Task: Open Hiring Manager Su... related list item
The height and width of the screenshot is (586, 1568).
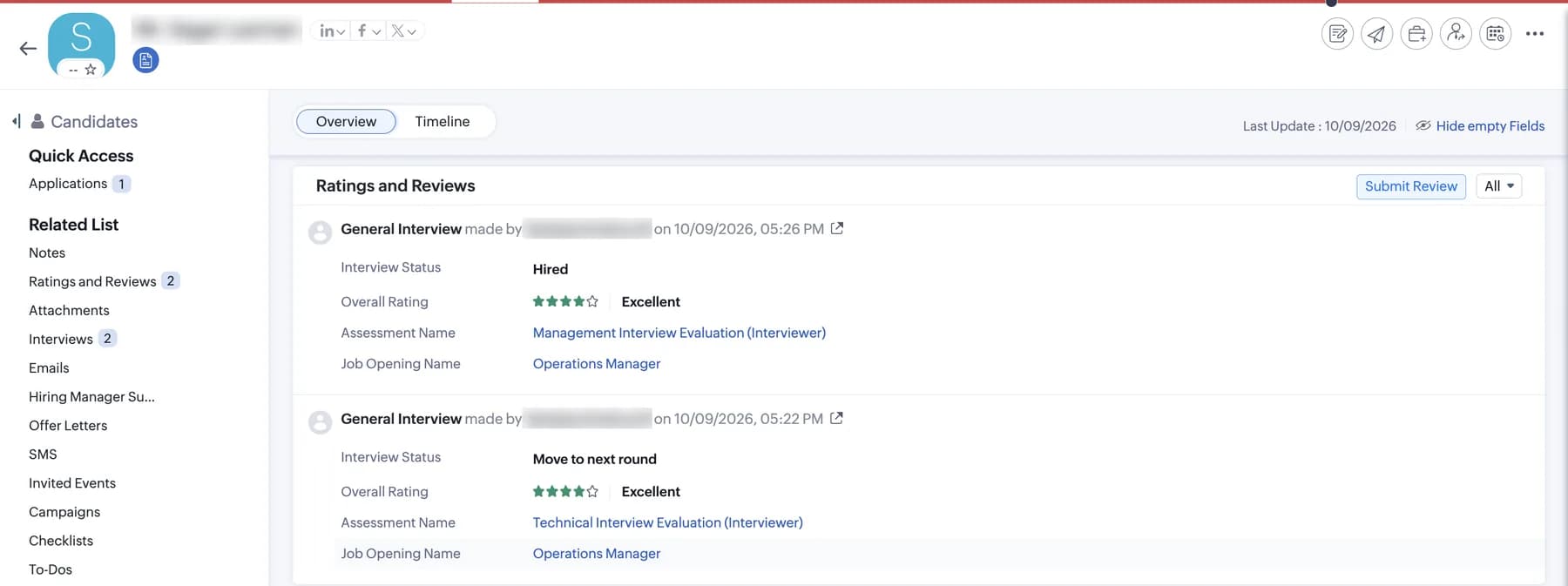Action: [91, 397]
